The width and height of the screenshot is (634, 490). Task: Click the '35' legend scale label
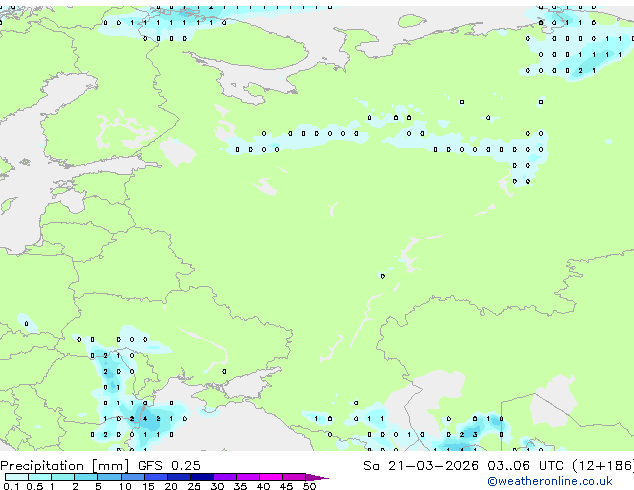[x=240, y=486]
